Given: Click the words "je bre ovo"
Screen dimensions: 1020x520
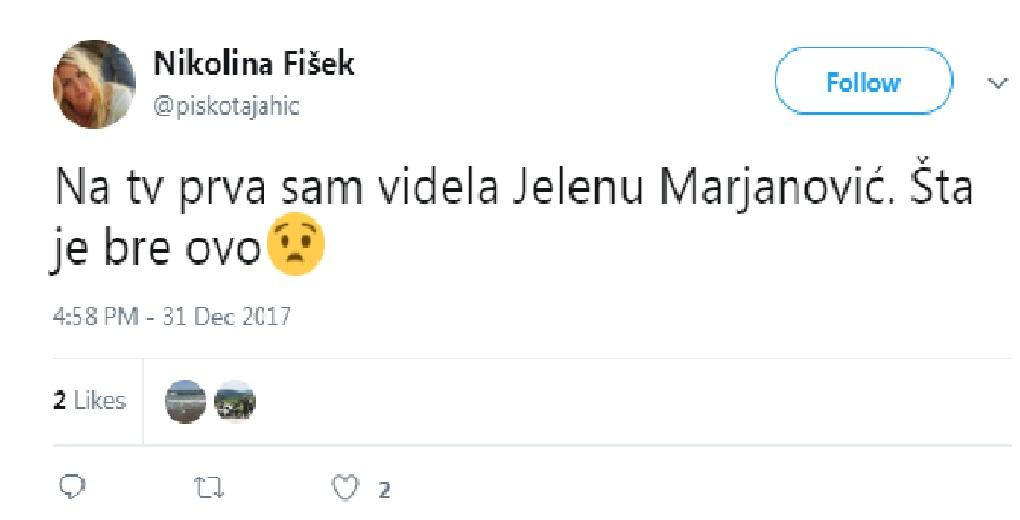Looking at the screenshot, I should click(155, 246).
